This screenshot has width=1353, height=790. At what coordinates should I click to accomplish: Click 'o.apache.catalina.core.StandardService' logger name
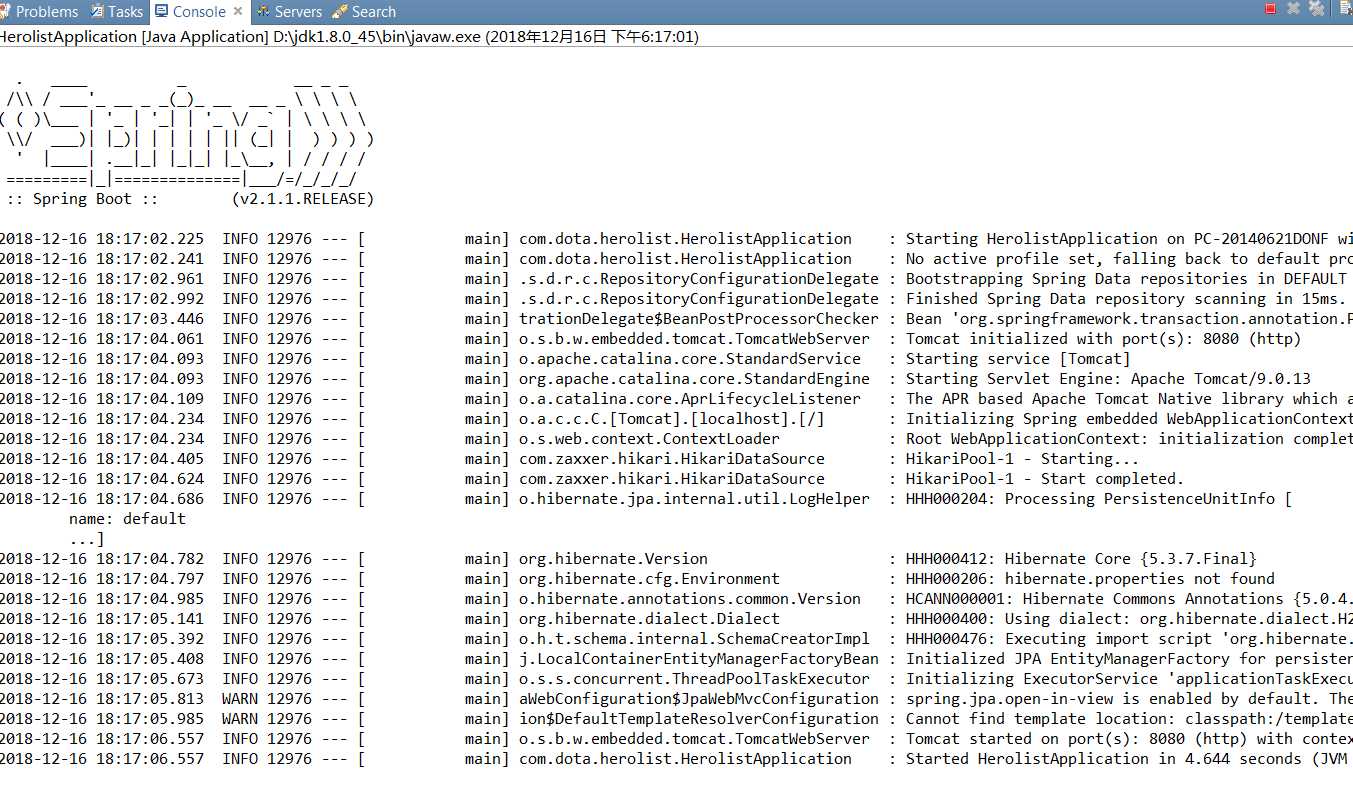(690, 359)
